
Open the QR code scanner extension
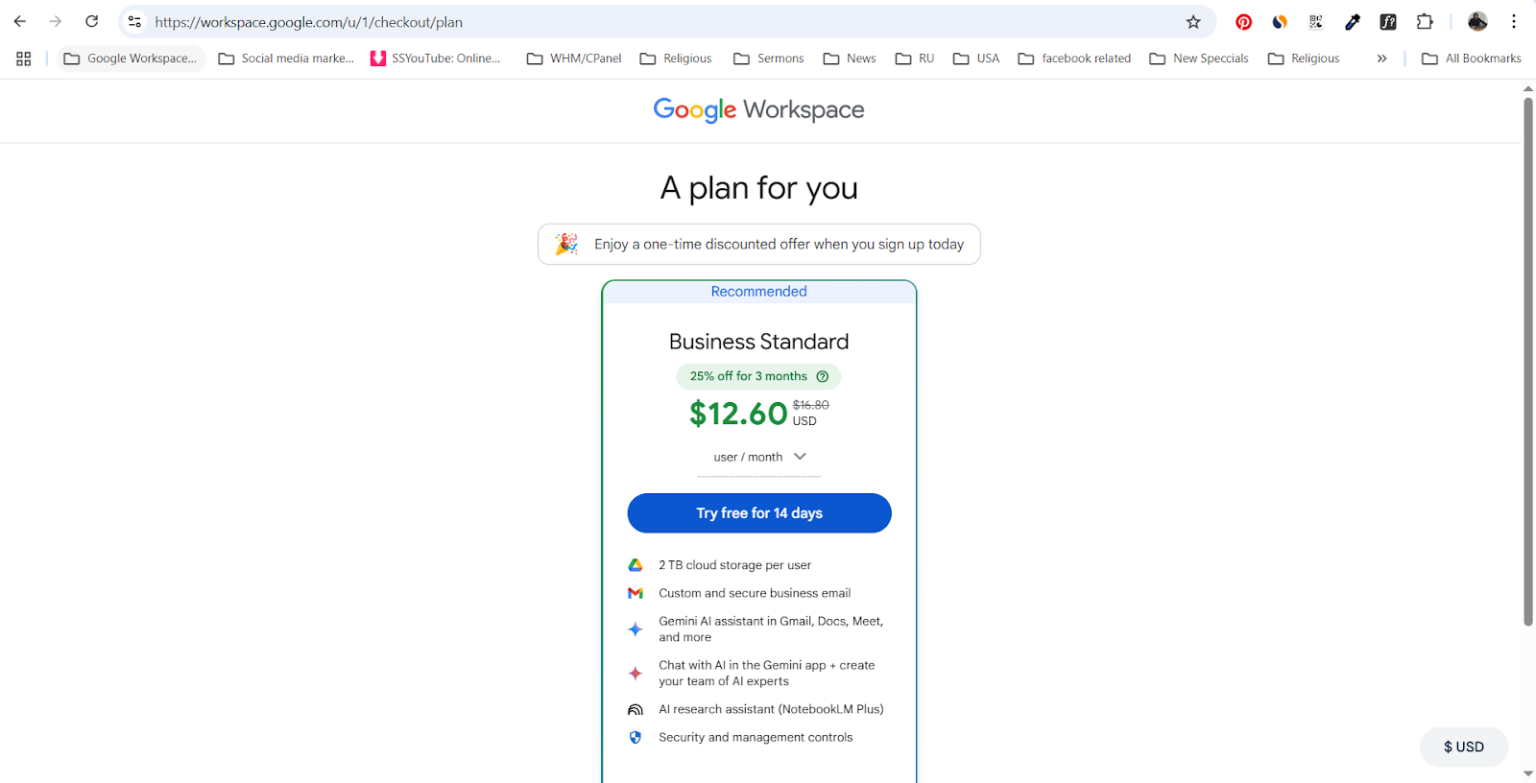tap(1317, 21)
